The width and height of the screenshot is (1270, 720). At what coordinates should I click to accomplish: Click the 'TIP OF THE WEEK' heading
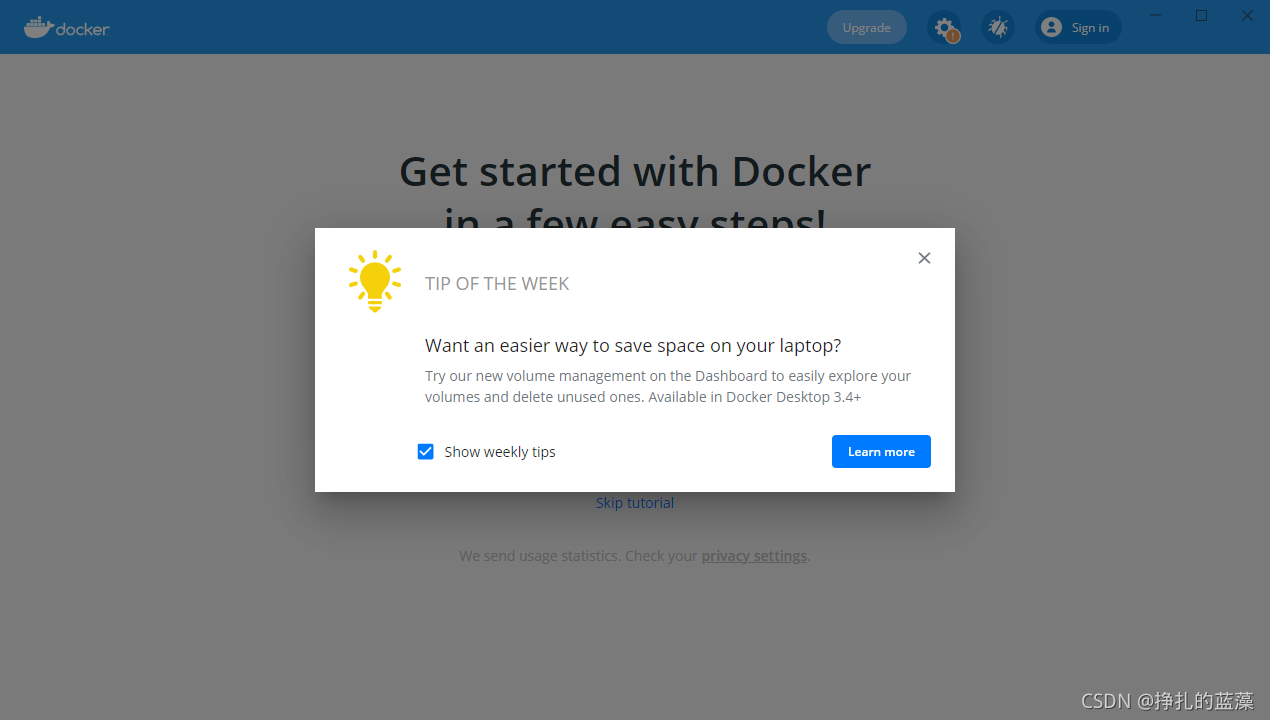(x=497, y=284)
